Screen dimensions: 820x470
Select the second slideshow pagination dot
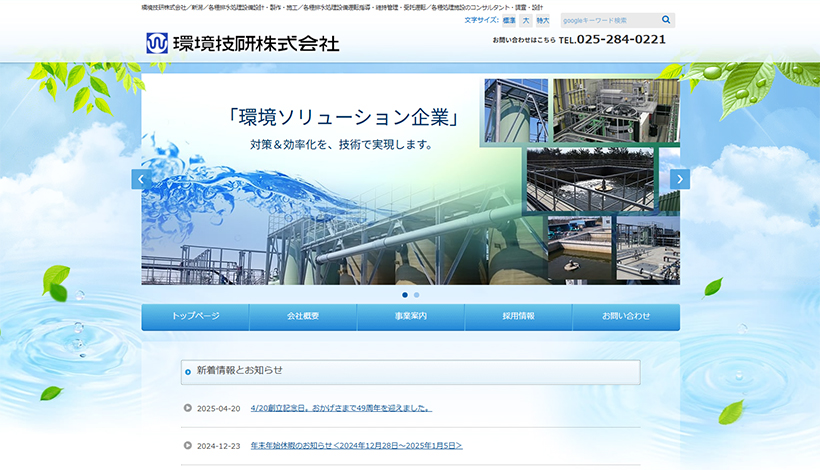(416, 295)
